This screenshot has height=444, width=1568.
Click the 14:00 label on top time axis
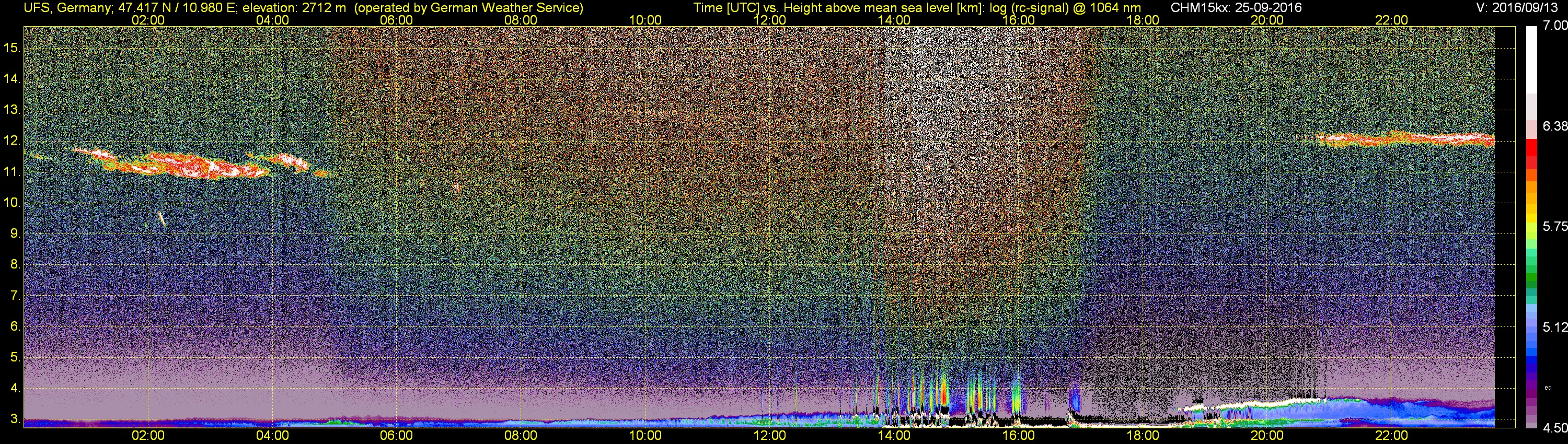click(894, 20)
